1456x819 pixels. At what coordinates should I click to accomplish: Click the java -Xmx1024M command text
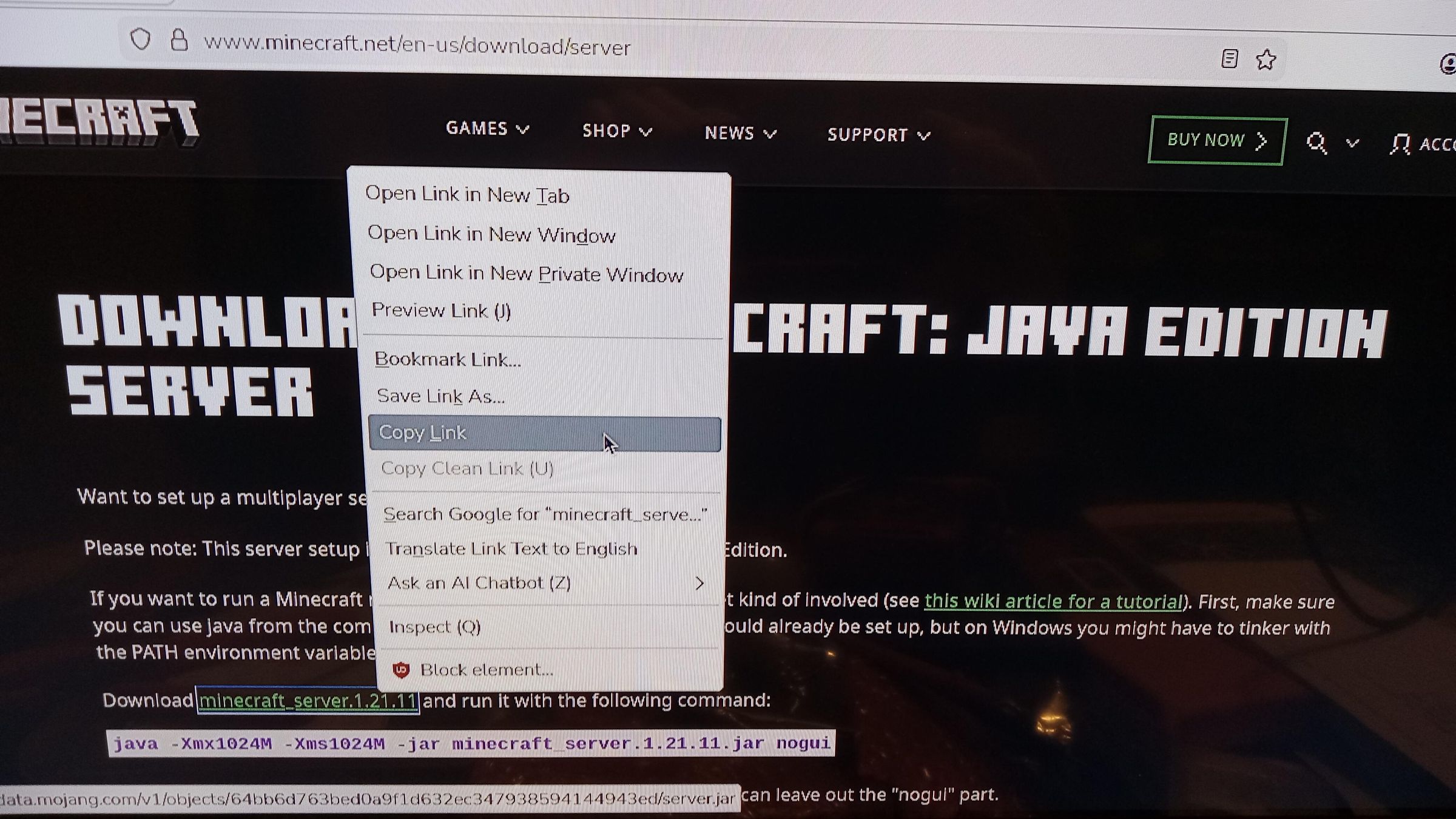(x=471, y=744)
